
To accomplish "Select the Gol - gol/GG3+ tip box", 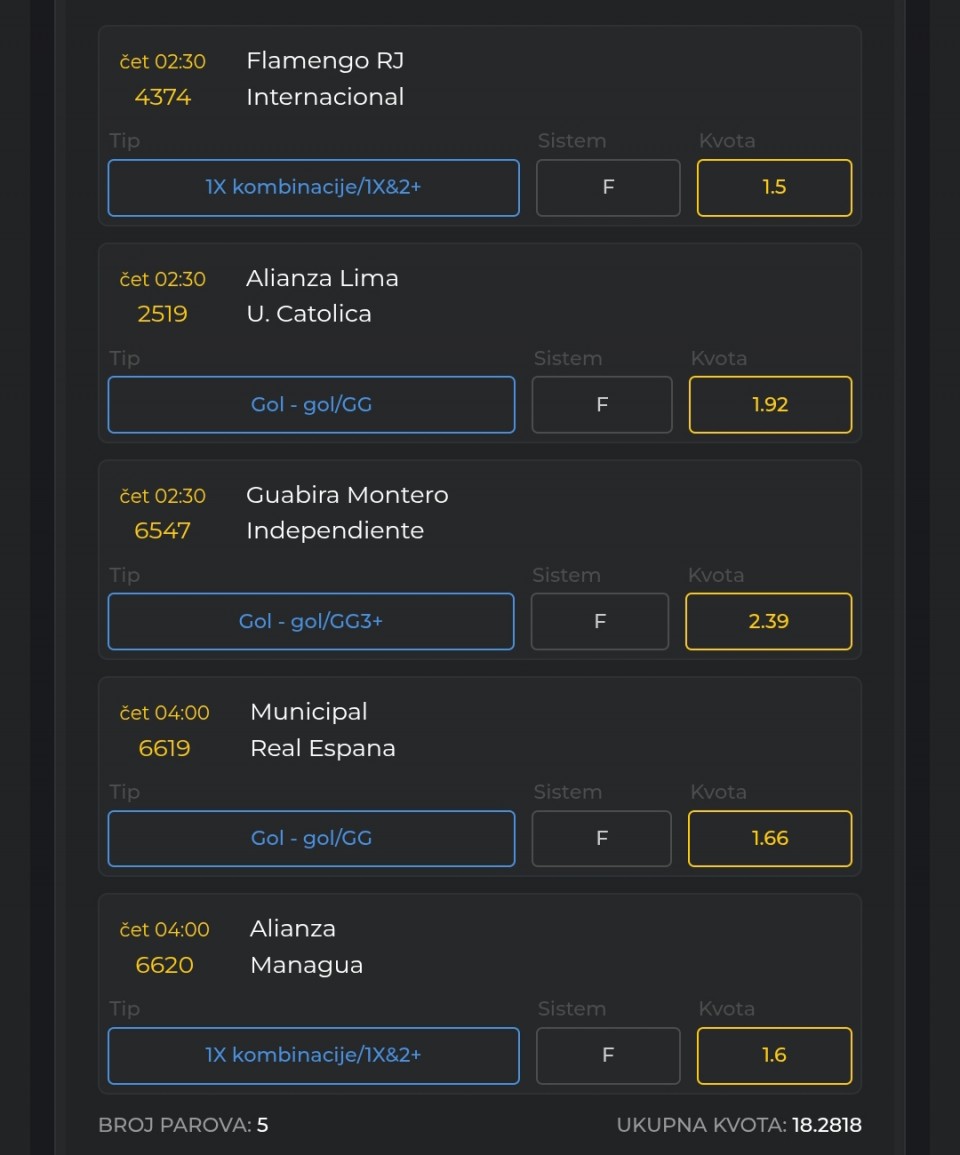I will pyautogui.click(x=311, y=622).
